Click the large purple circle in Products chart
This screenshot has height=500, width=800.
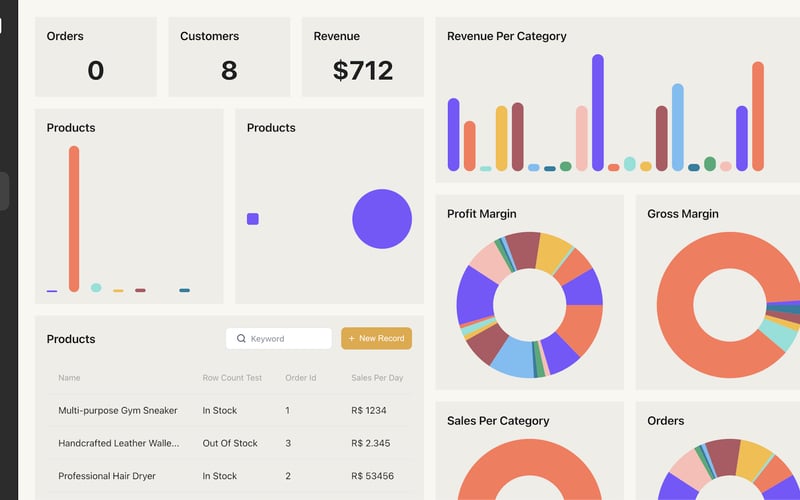382,219
